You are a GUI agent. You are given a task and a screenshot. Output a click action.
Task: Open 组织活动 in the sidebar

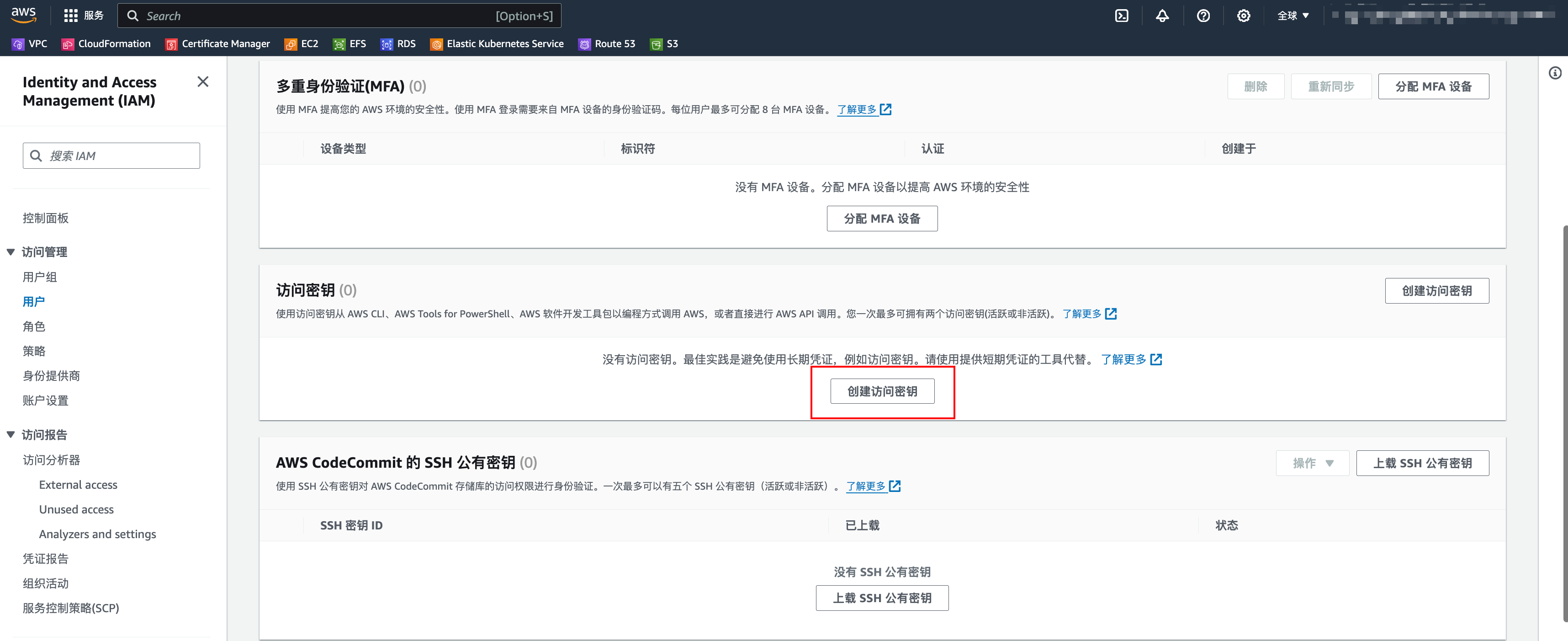click(x=46, y=583)
